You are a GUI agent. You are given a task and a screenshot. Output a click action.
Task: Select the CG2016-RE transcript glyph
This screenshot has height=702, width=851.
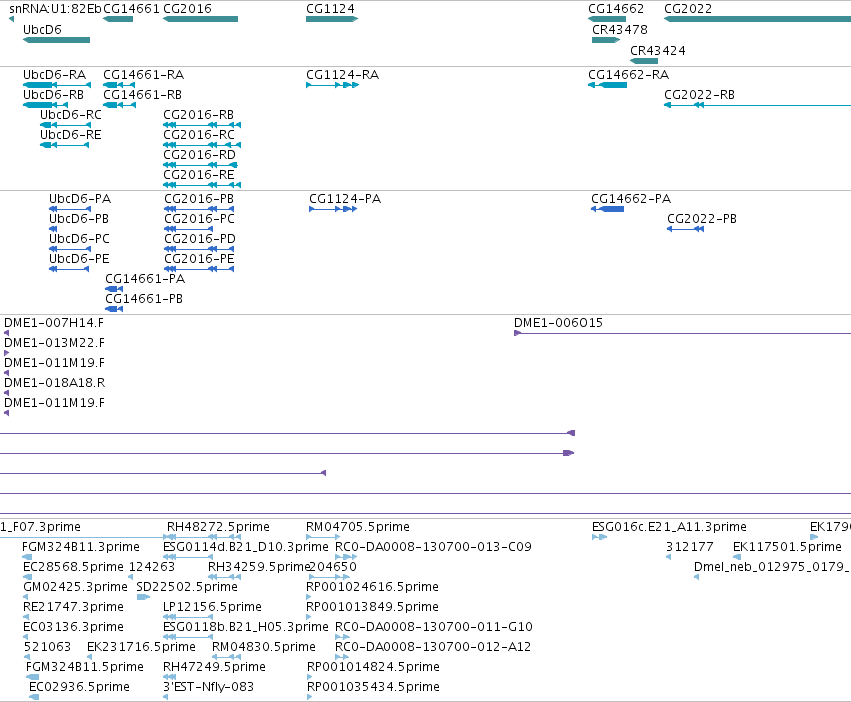click(202, 185)
